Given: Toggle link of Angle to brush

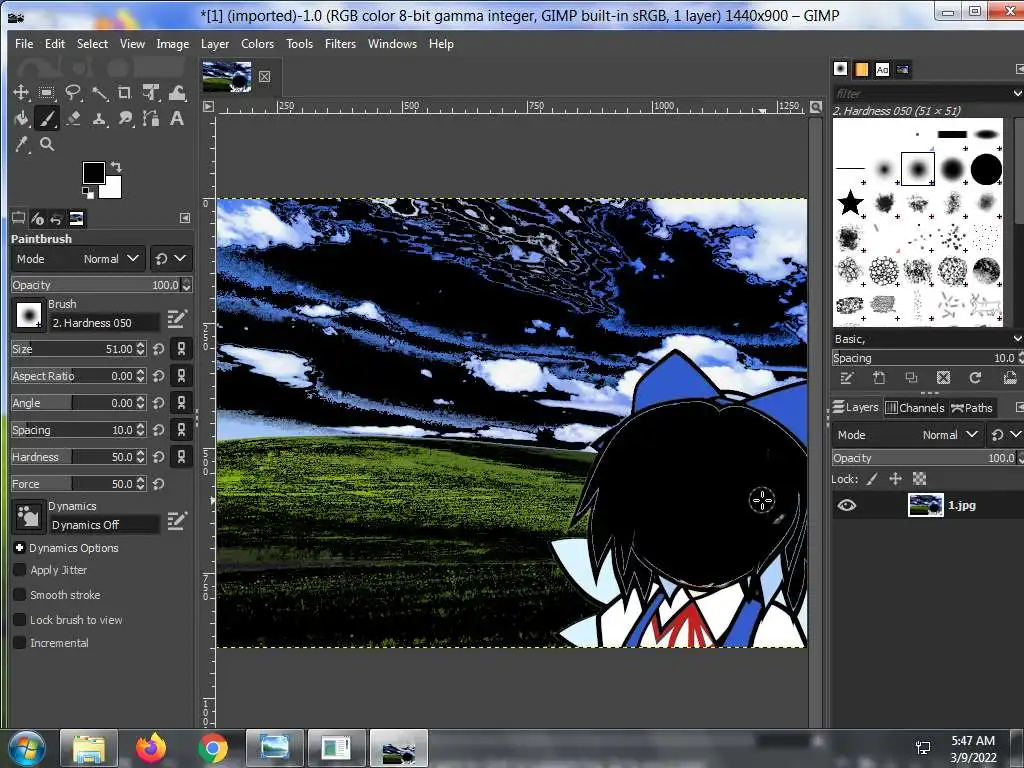Looking at the screenshot, I should coord(182,403).
